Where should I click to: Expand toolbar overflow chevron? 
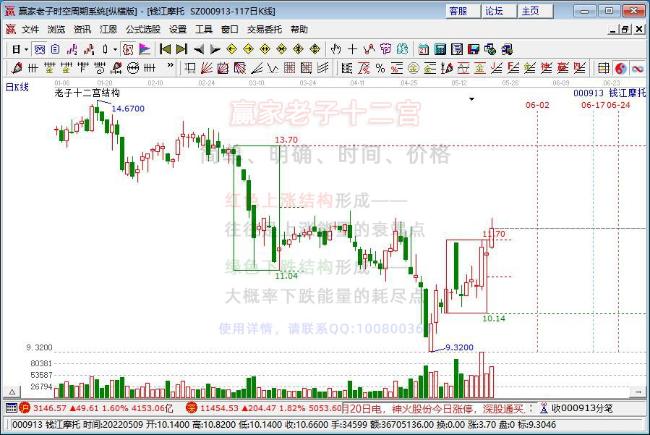click(x=170, y=66)
